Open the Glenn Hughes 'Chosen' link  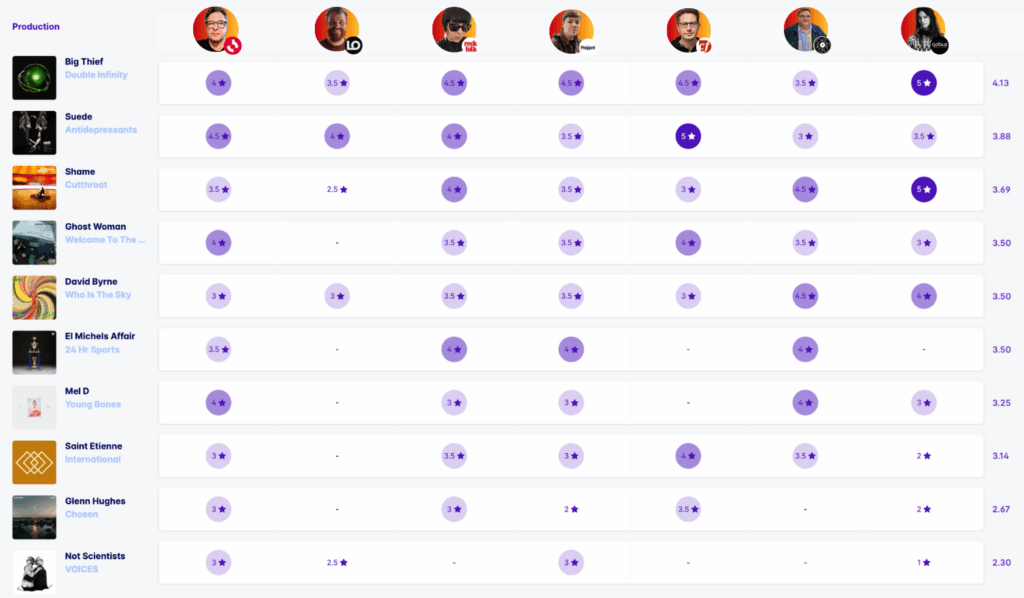coord(82,514)
